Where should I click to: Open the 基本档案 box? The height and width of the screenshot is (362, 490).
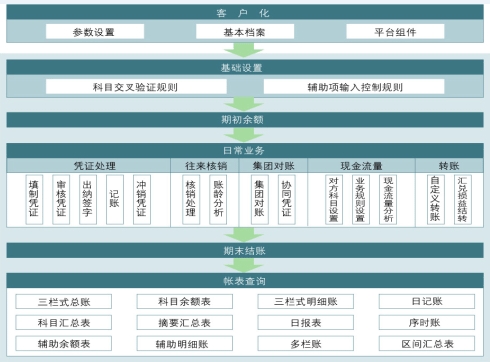tap(245, 32)
